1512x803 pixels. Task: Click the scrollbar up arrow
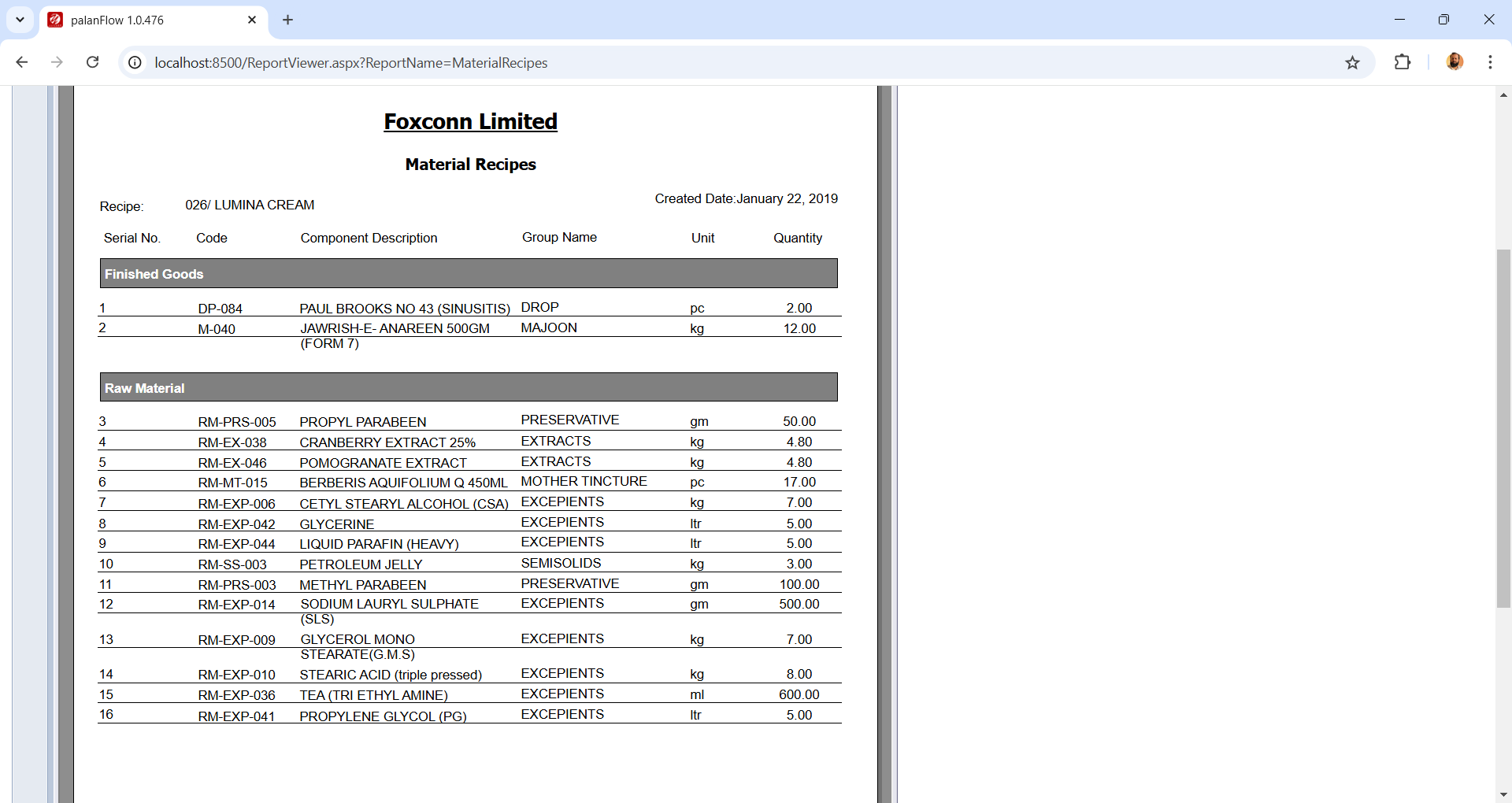(x=1503, y=95)
